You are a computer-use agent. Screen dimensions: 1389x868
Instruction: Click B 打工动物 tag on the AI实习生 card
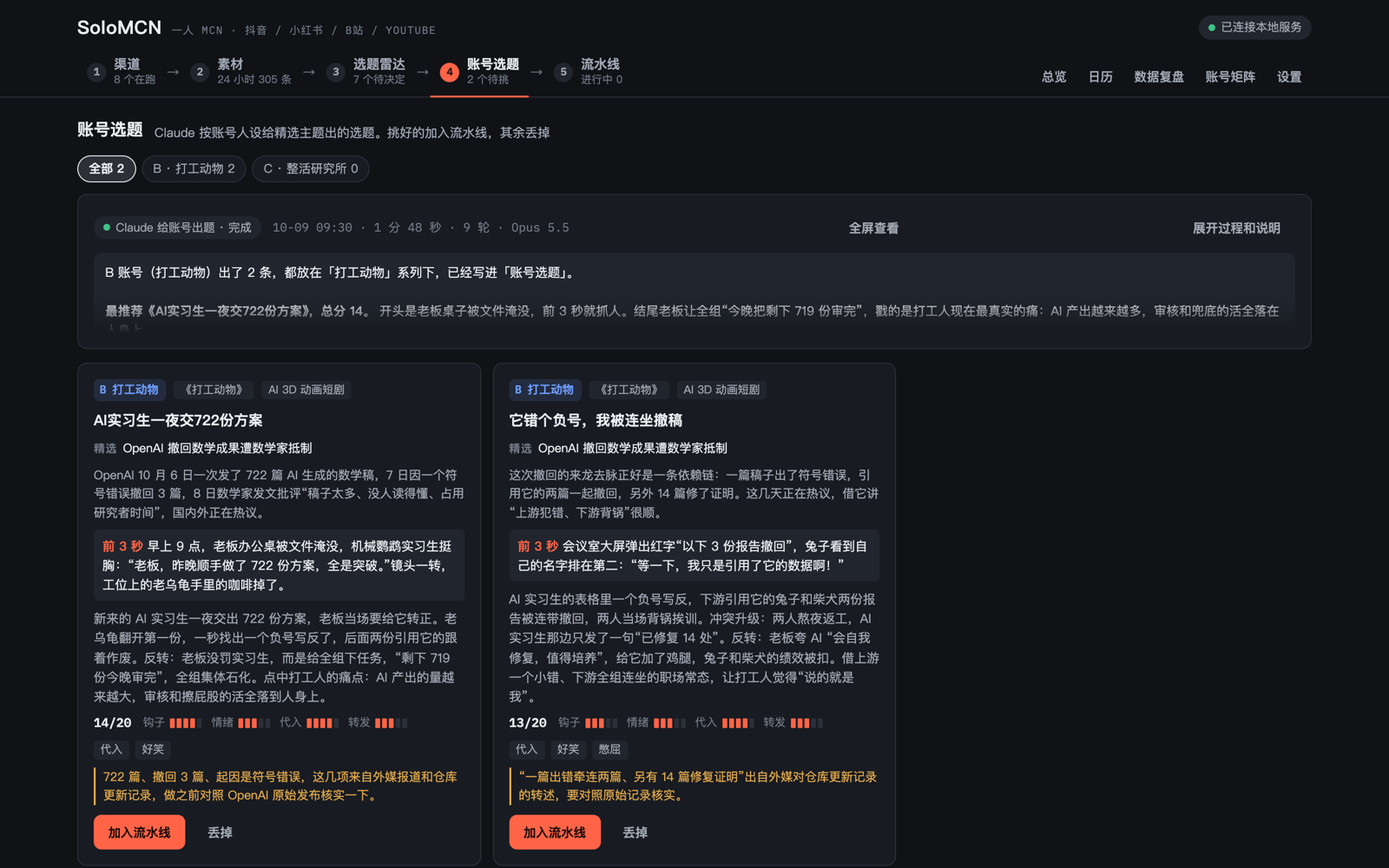tap(129, 390)
